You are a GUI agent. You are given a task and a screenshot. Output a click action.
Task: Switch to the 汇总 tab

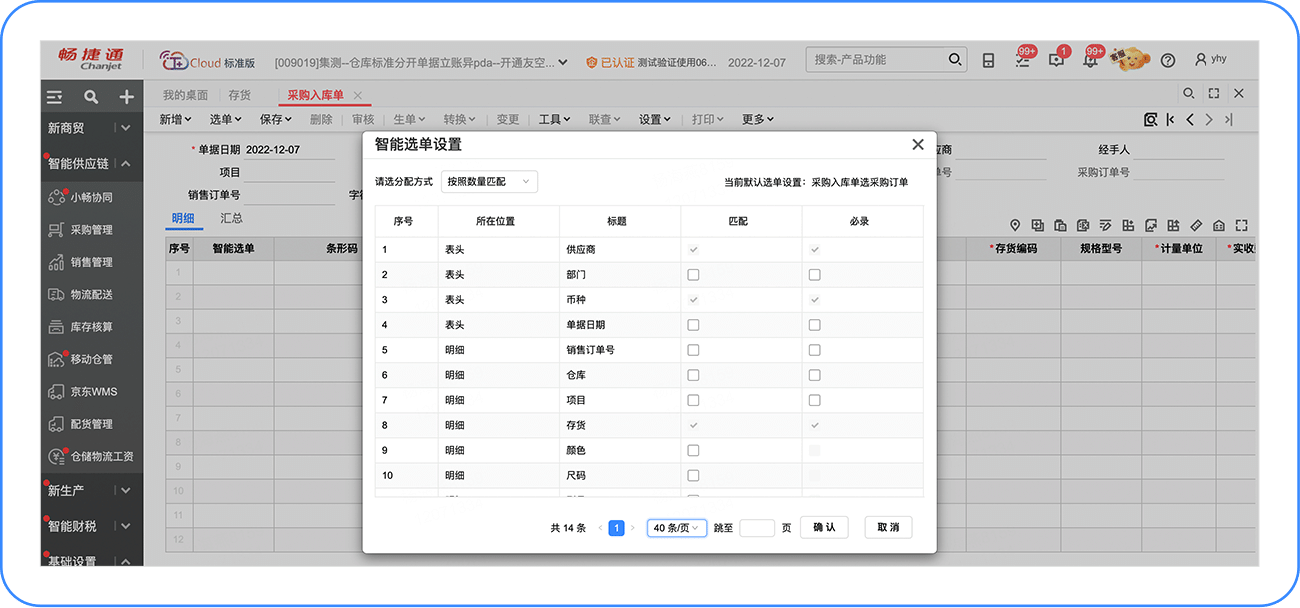(231, 218)
